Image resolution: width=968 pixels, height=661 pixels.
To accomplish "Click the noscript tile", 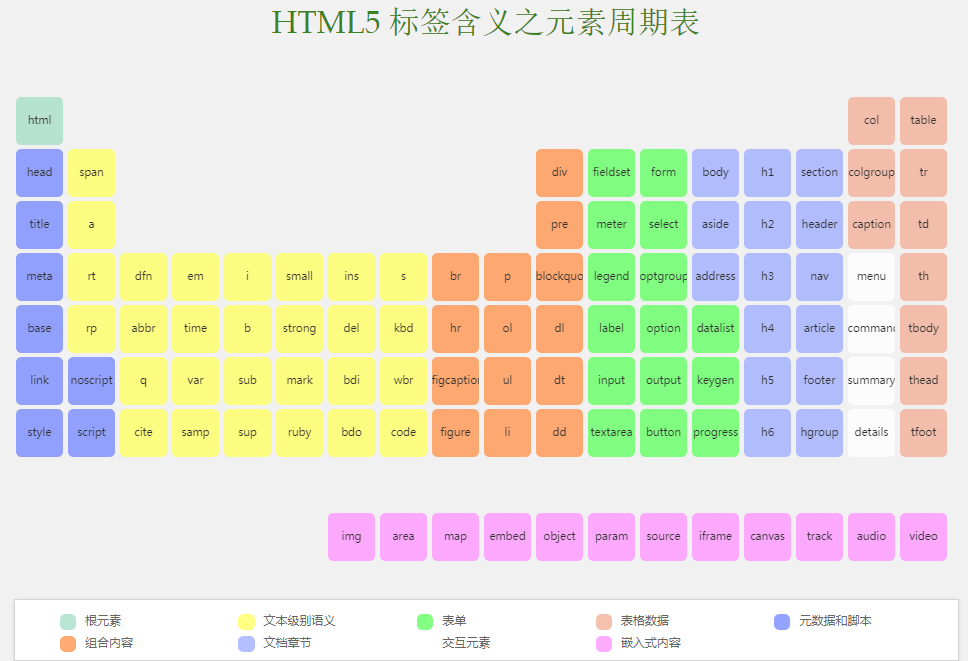I will click(x=91, y=380).
